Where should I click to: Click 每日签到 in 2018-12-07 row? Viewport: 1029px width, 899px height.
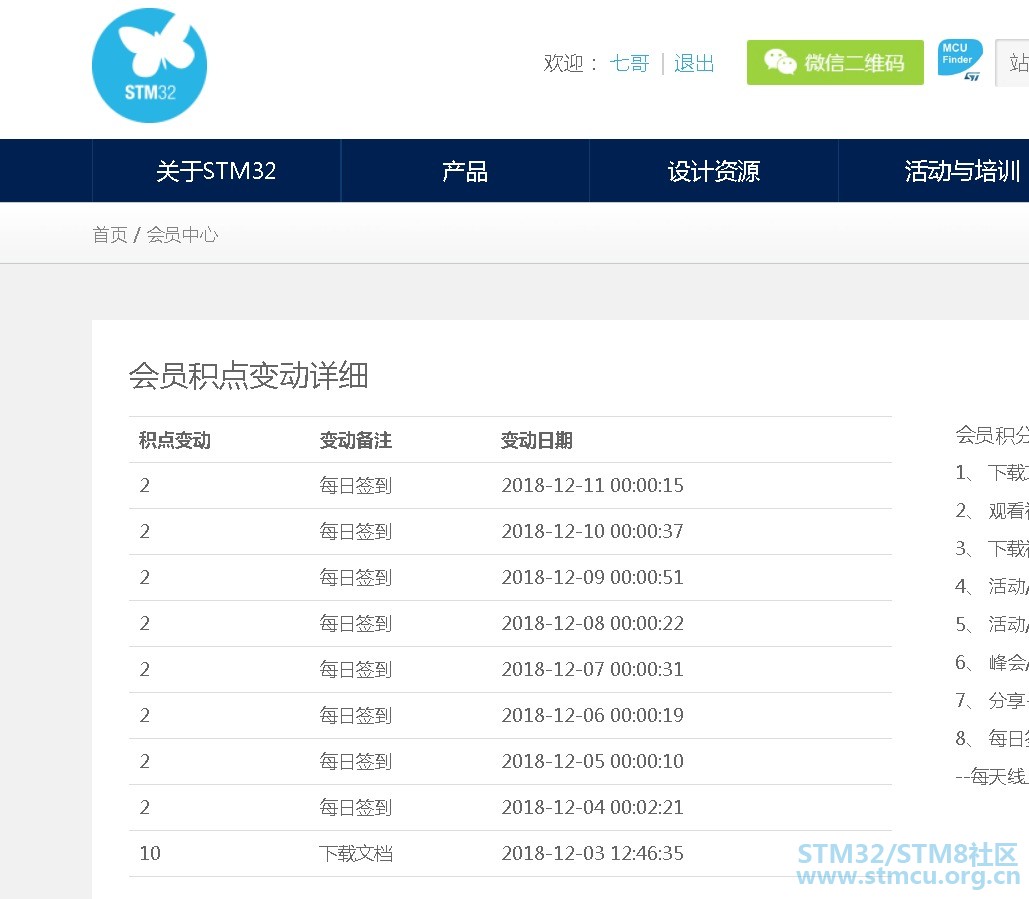click(356, 669)
